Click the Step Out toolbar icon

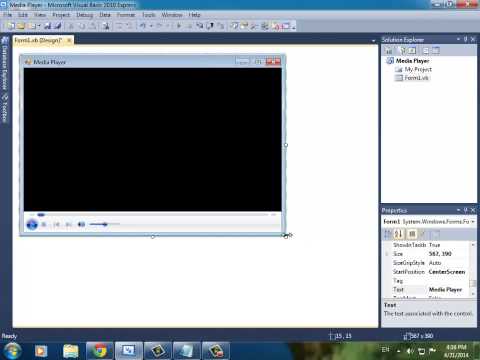click(x=220, y=26)
